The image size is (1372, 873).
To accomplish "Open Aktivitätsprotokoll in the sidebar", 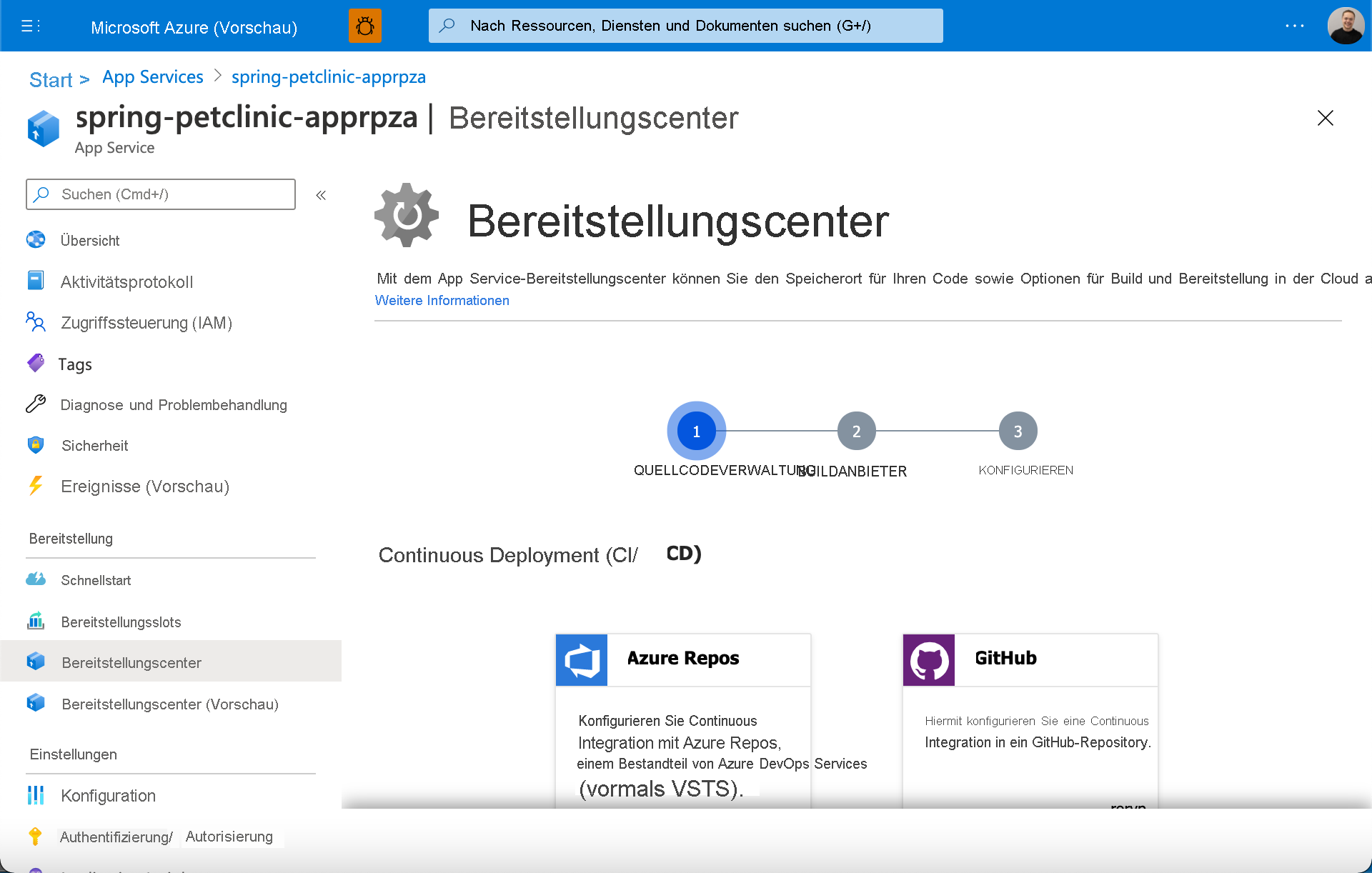I will 126,281.
